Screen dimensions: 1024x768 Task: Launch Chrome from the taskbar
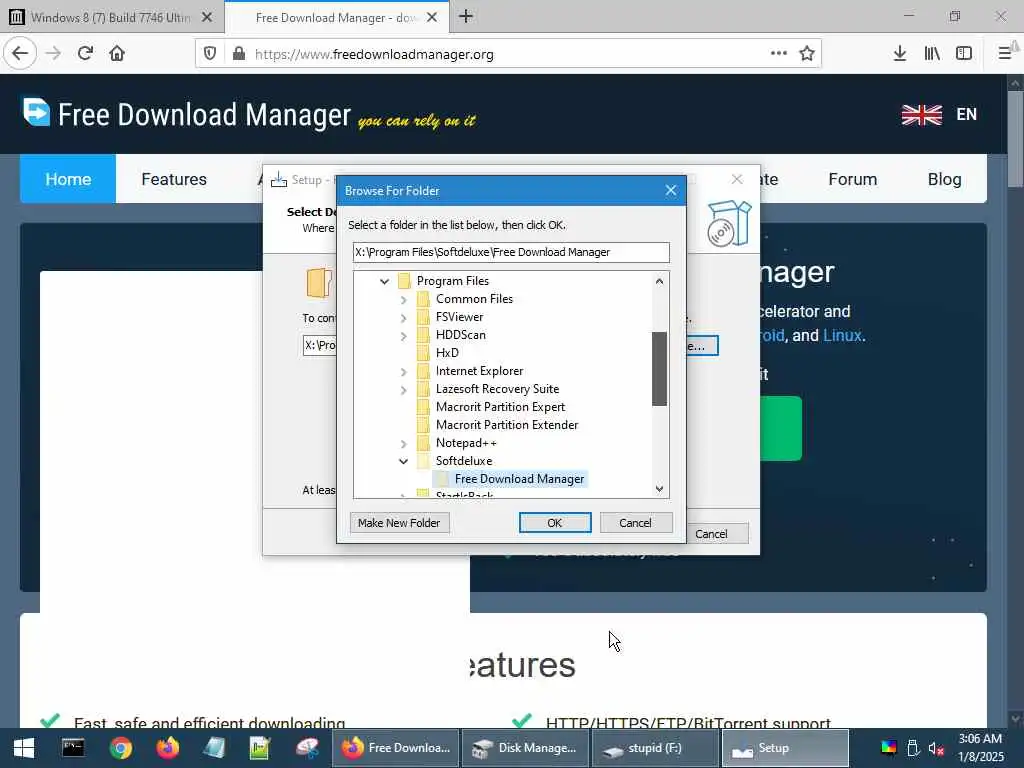121,748
